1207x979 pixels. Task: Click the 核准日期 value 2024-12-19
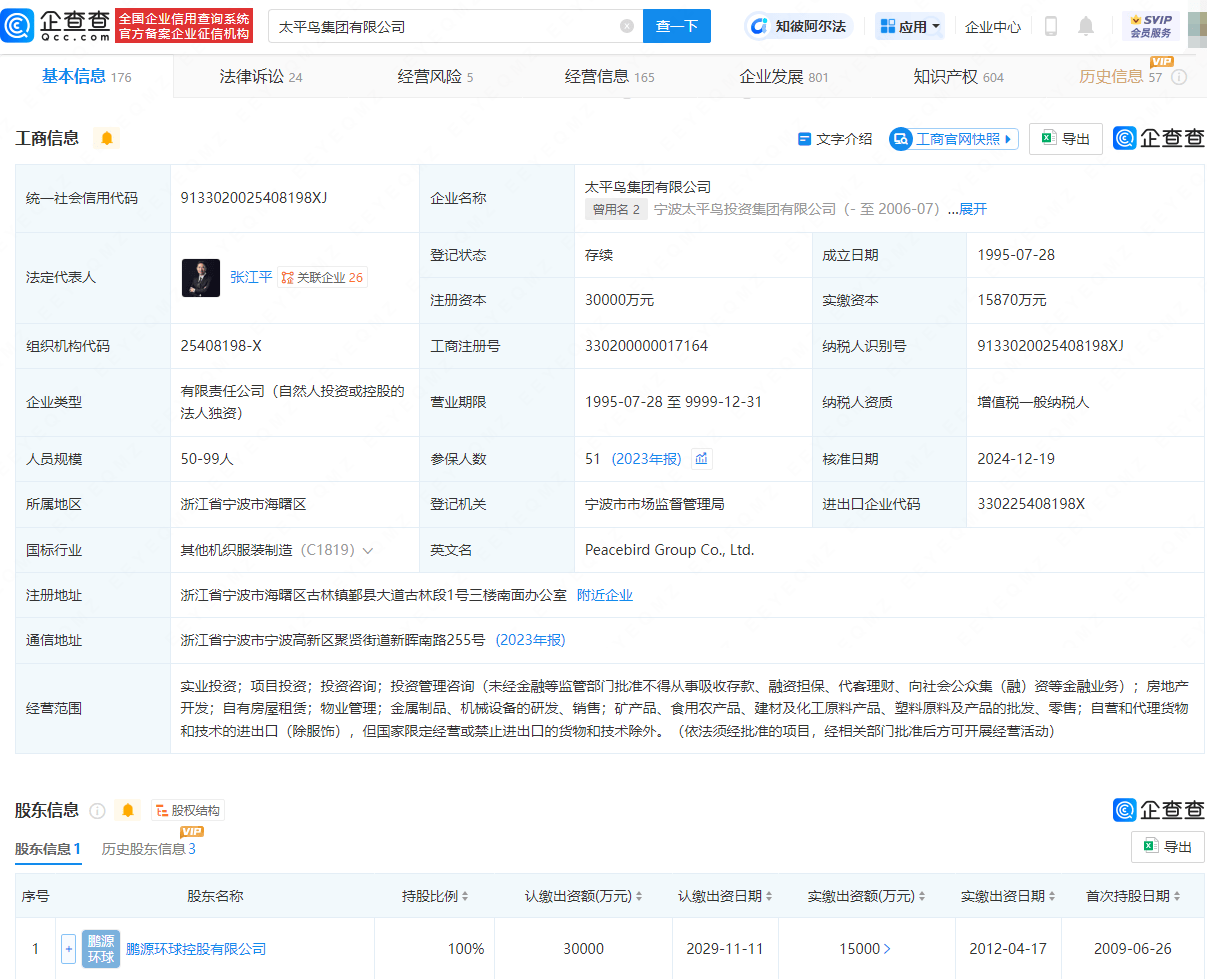1016,459
